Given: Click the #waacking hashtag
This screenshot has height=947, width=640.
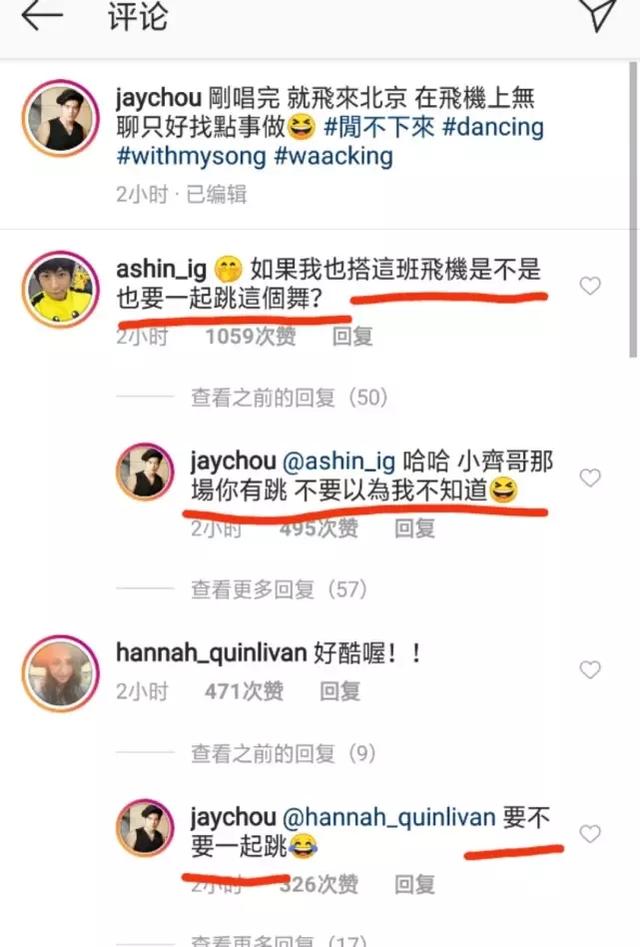Looking at the screenshot, I should [x=333, y=156].
